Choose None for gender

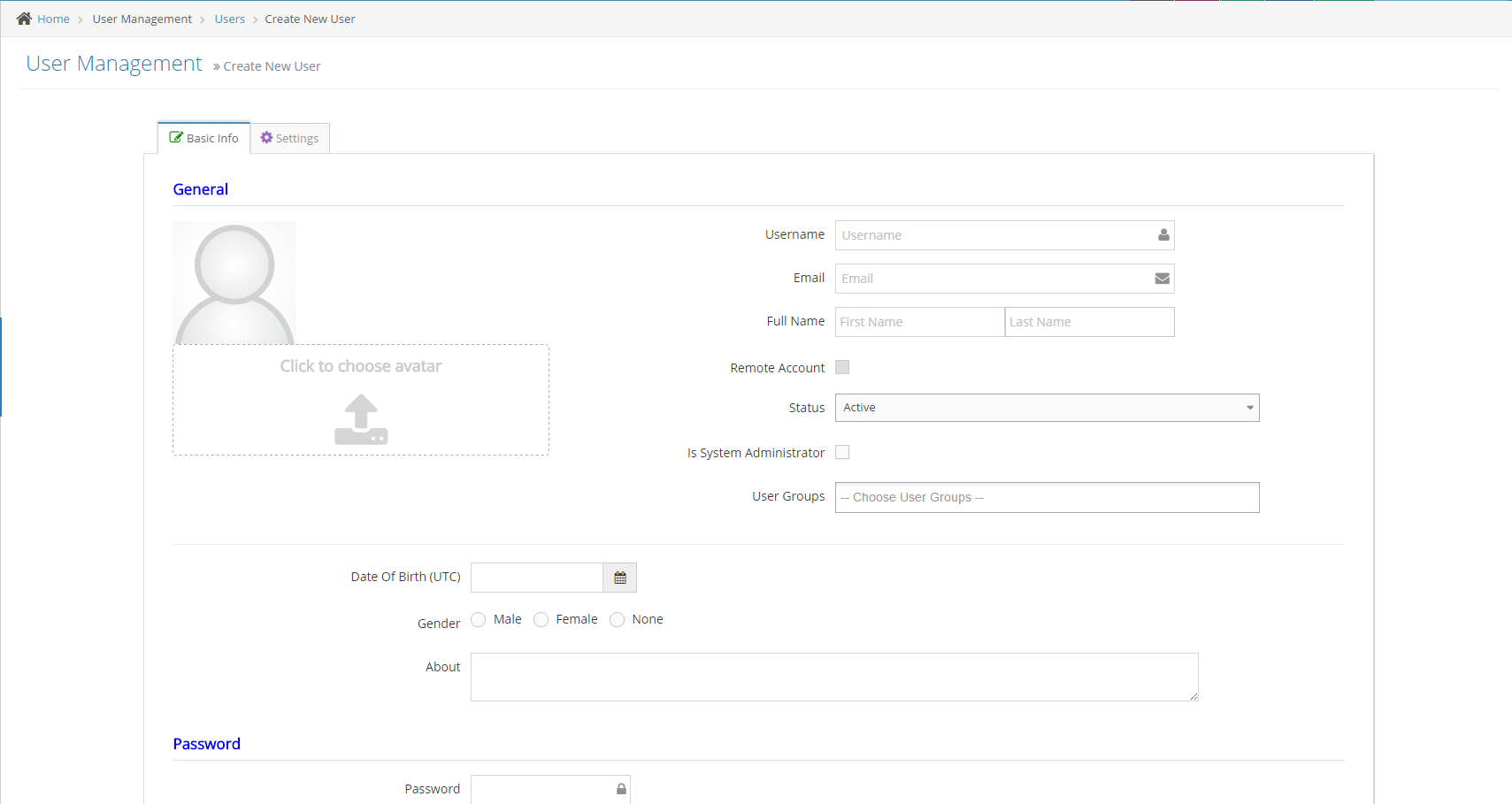tap(618, 619)
